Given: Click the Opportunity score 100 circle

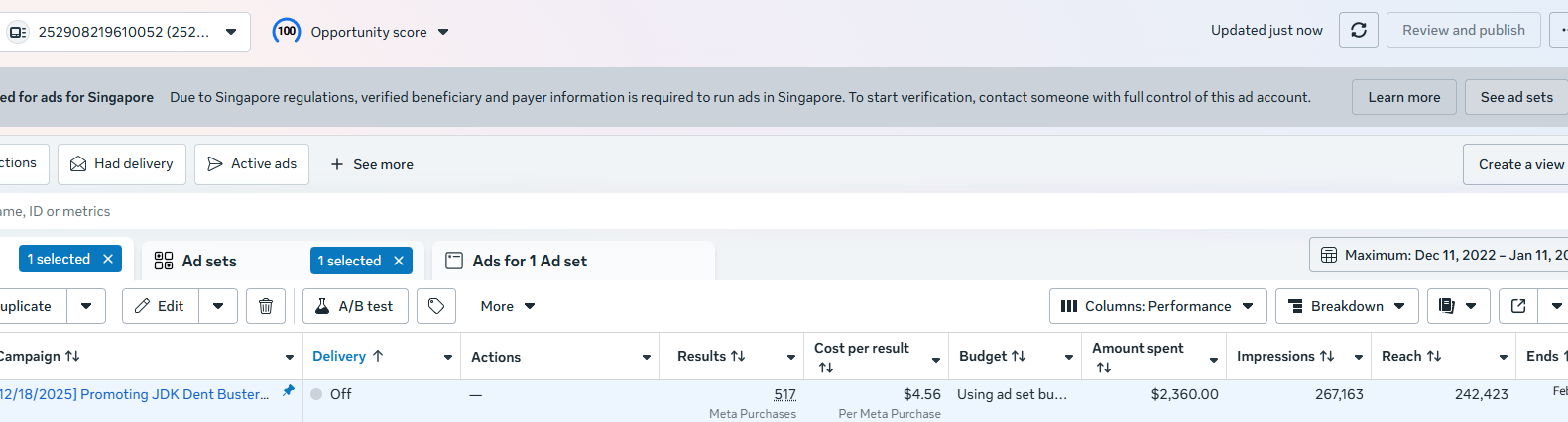Looking at the screenshot, I should 287,31.
